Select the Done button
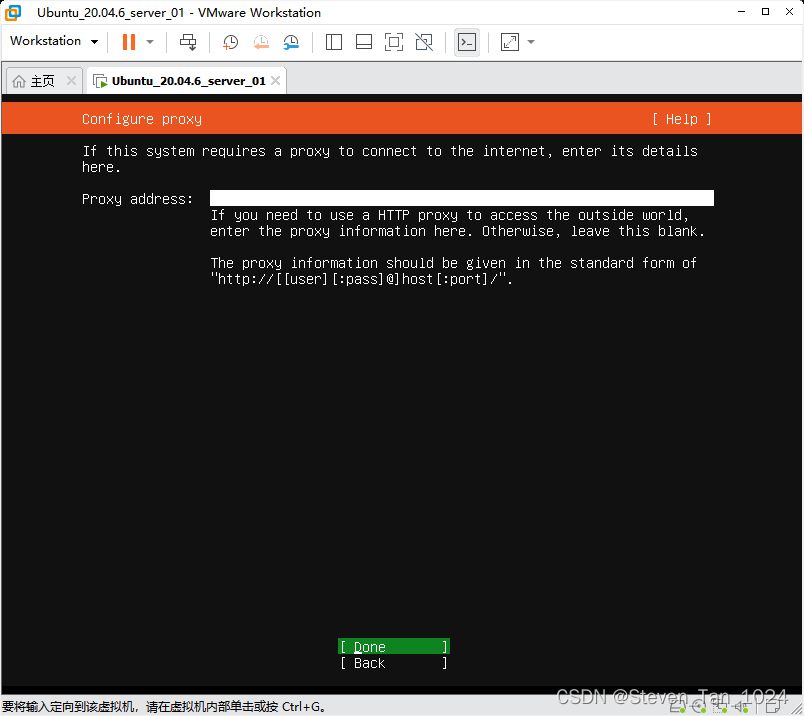The height and width of the screenshot is (716, 804). (x=394, y=647)
